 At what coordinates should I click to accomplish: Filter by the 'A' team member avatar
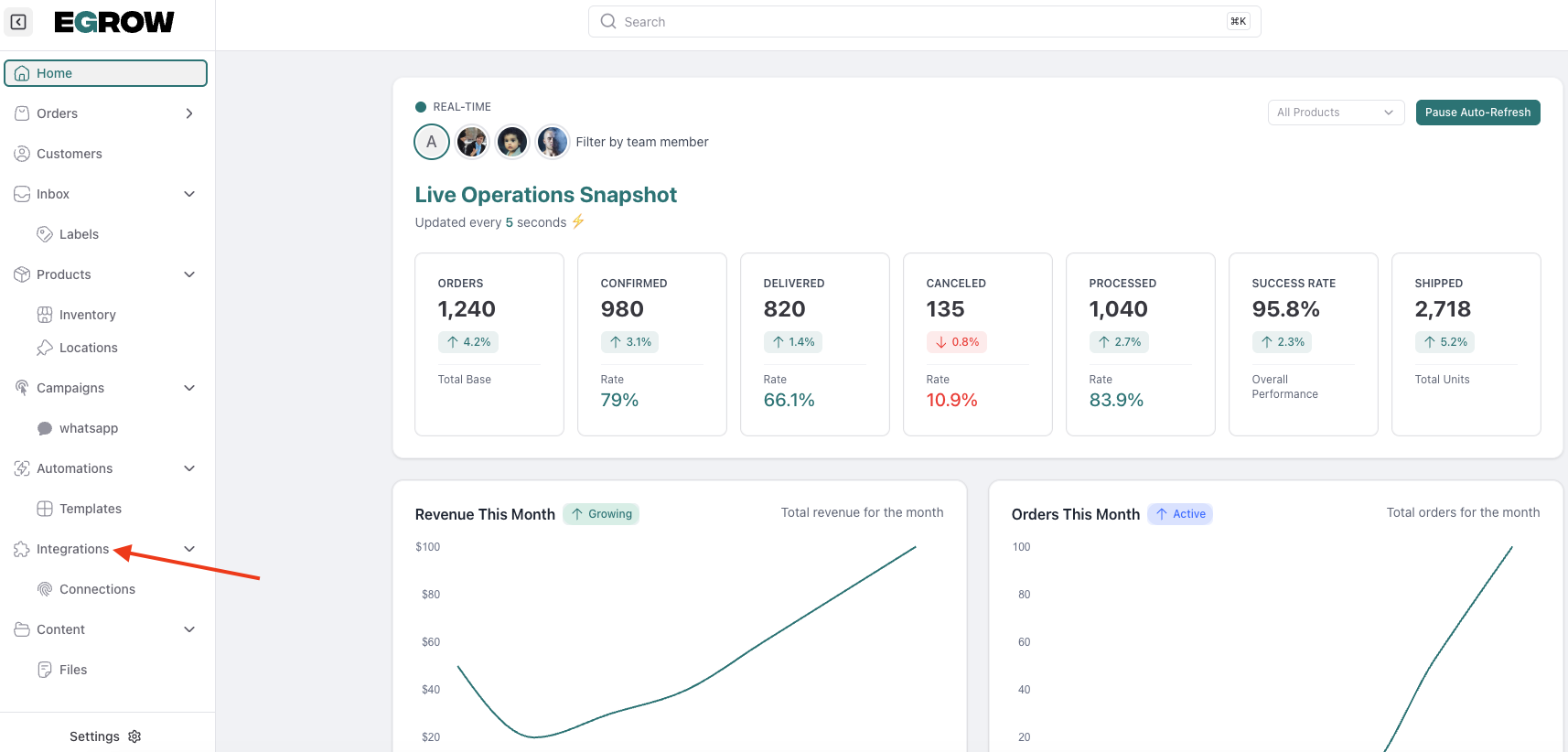432,142
